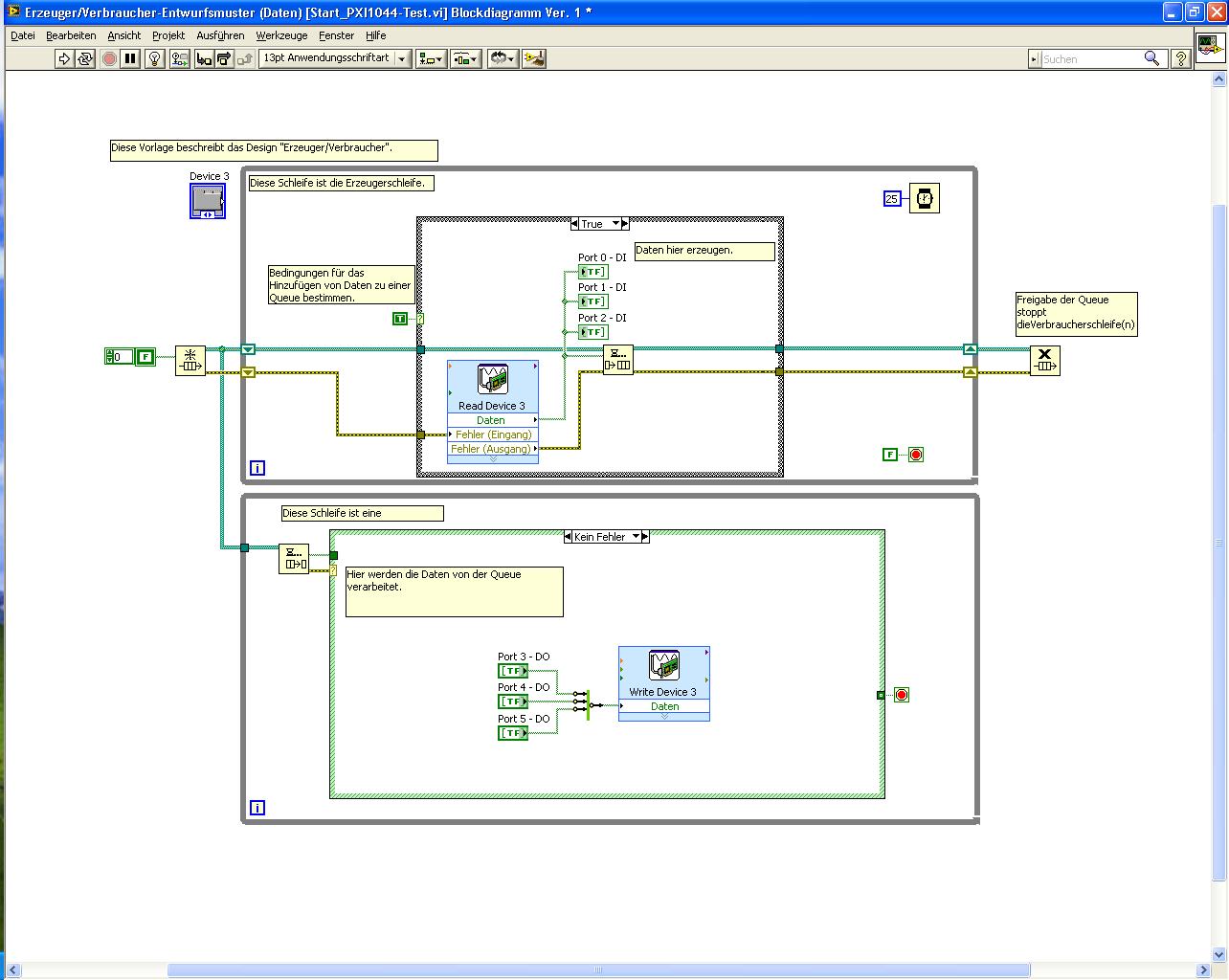The image size is (1229, 980).
Task: Expand the Write Device 3 node chevron
Action: point(664,717)
